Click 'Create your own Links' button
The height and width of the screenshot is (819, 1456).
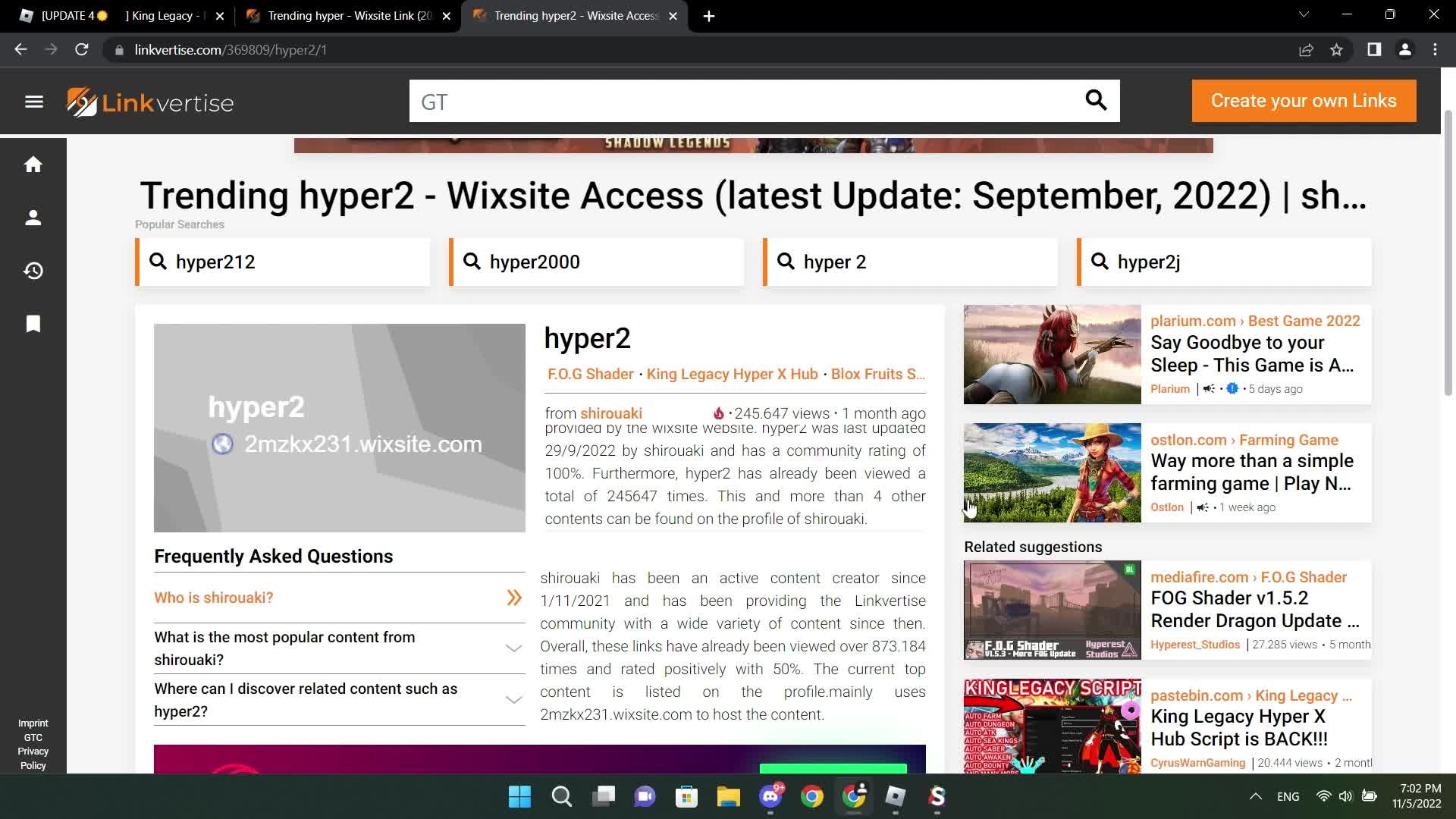coord(1303,101)
